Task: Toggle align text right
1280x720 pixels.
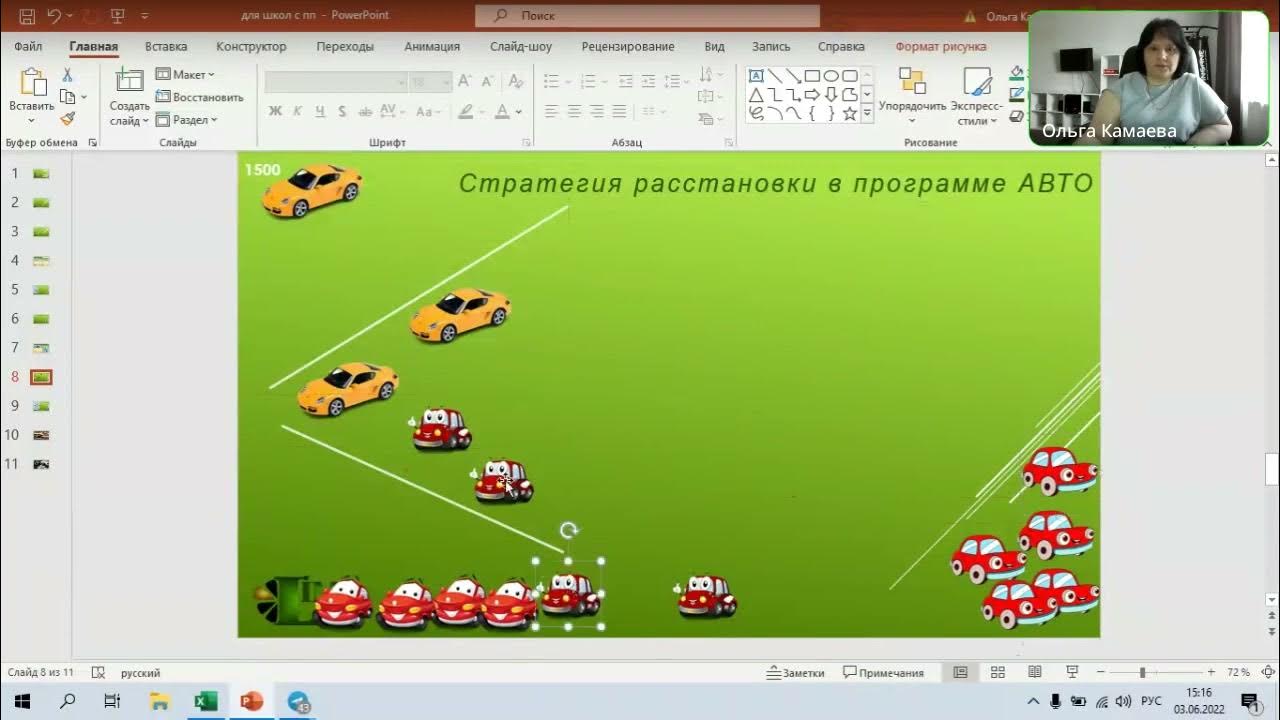Action: 597,112
